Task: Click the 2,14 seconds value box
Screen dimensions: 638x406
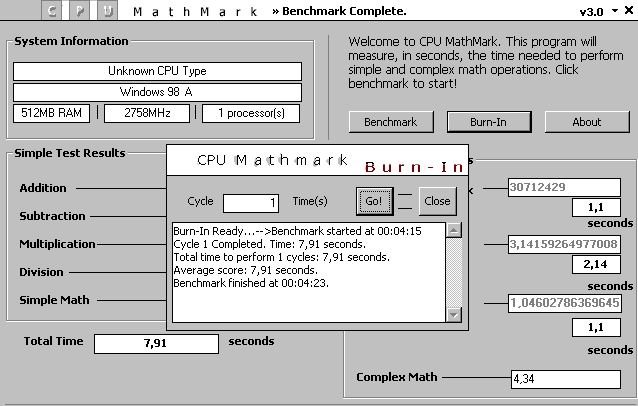Action: pos(596,264)
